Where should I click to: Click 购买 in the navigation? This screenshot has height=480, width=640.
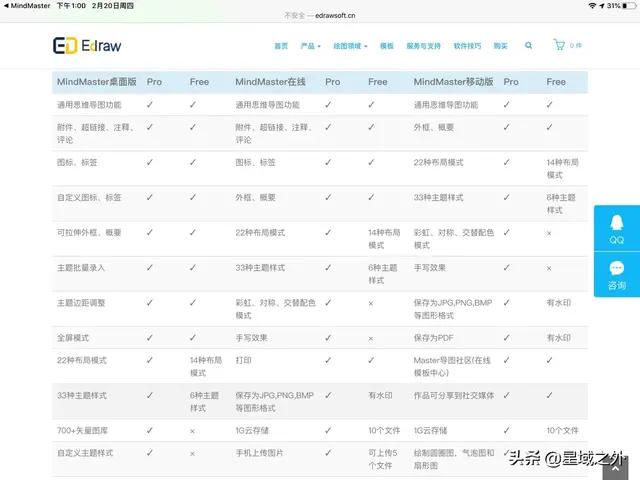pos(500,46)
